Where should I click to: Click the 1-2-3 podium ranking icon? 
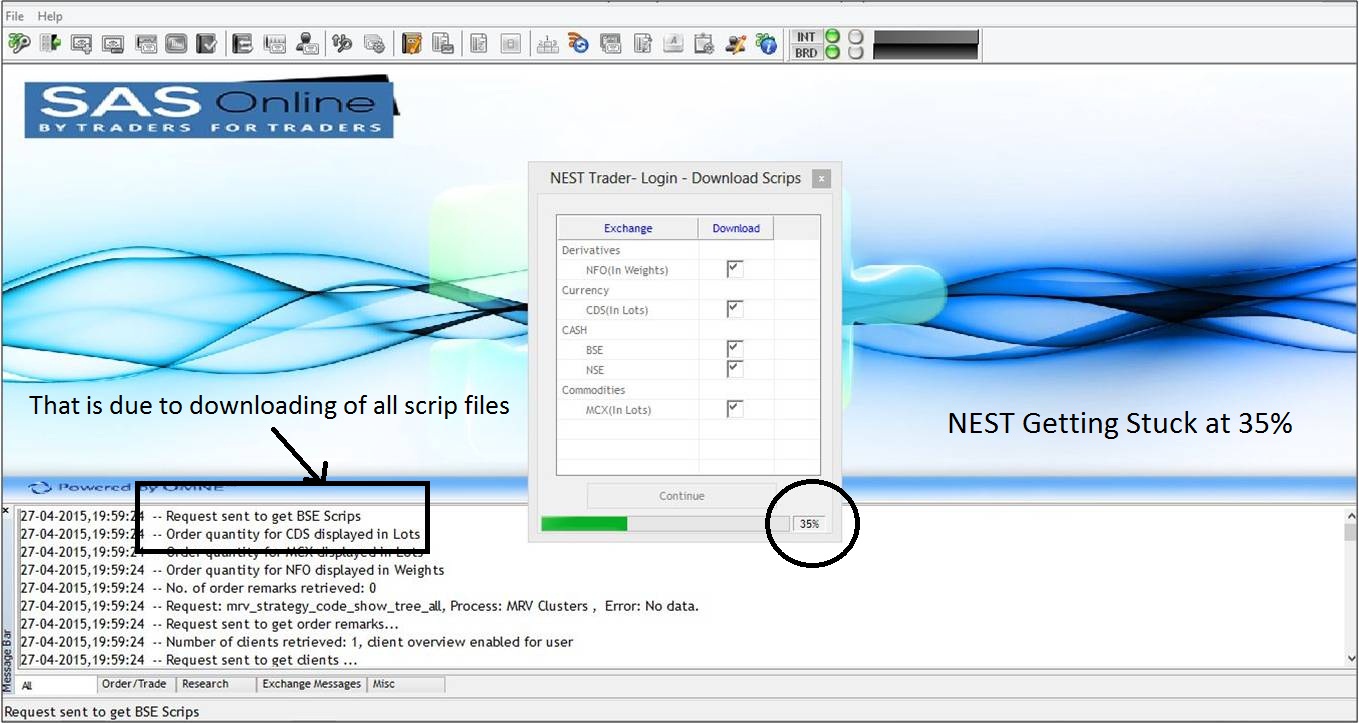tap(547, 44)
